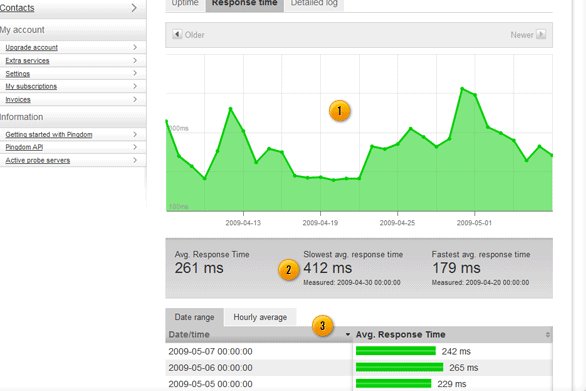This screenshot has width=586, height=391.
Task: Click chevron beside Contacts
Action: (134, 8)
